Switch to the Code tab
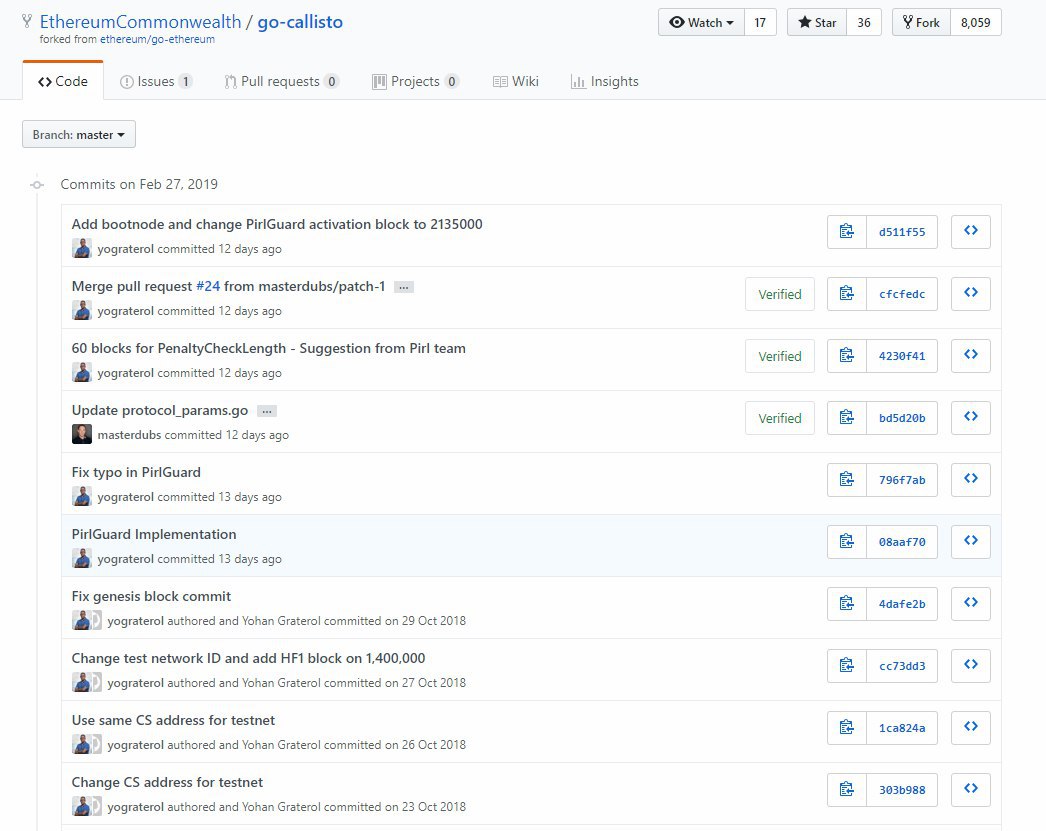Viewport: 1046px width, 831px height. point(63,81)
